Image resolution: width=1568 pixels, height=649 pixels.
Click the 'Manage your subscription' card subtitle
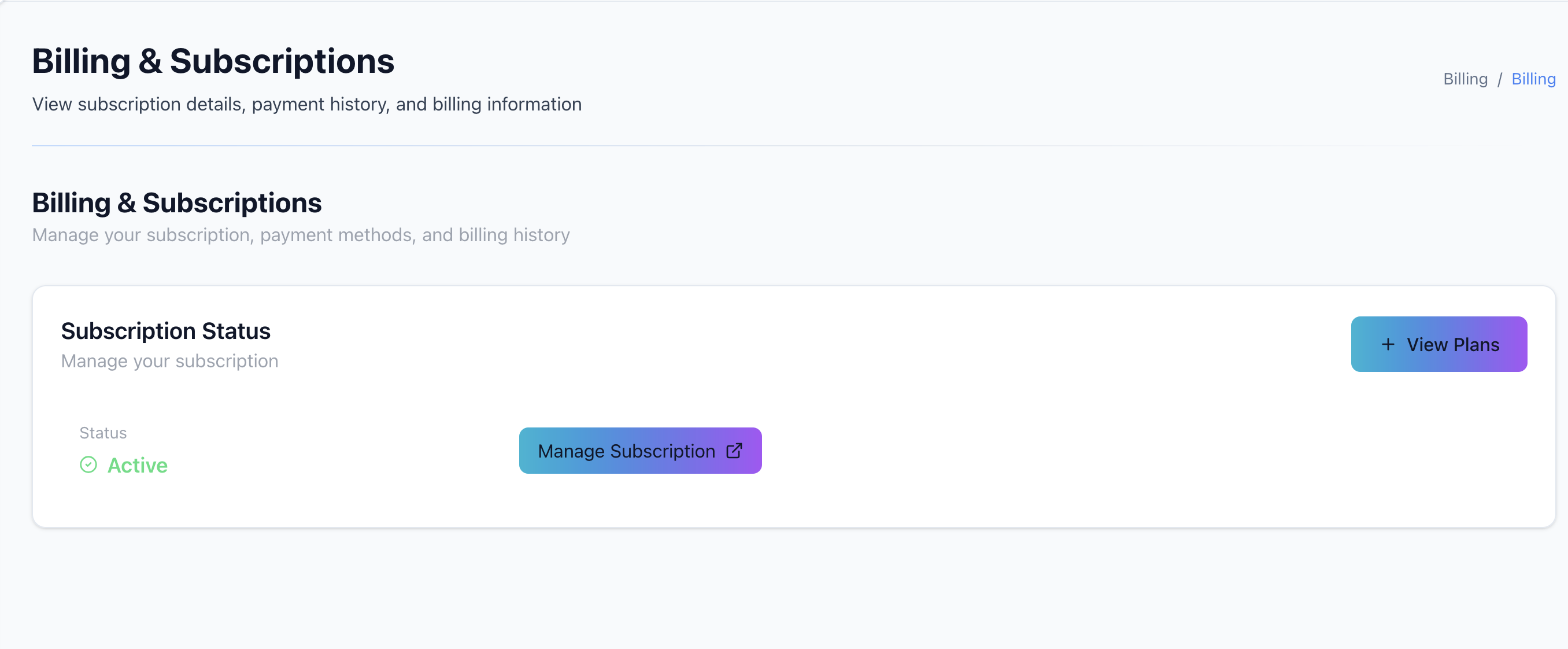pos(170,361)
